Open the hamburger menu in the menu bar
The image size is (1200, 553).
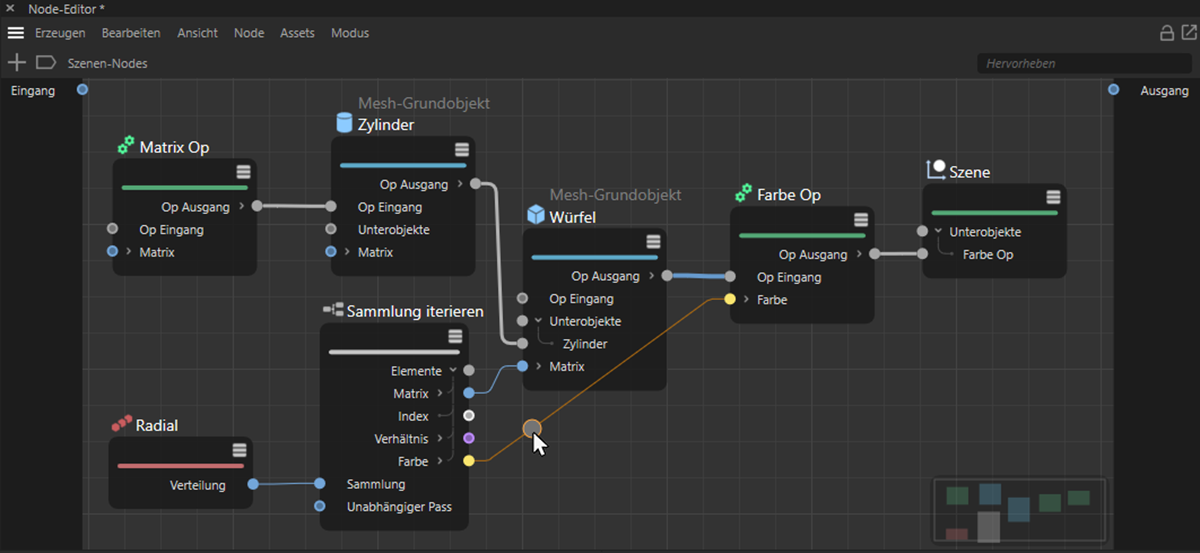(x=16, y=33)
